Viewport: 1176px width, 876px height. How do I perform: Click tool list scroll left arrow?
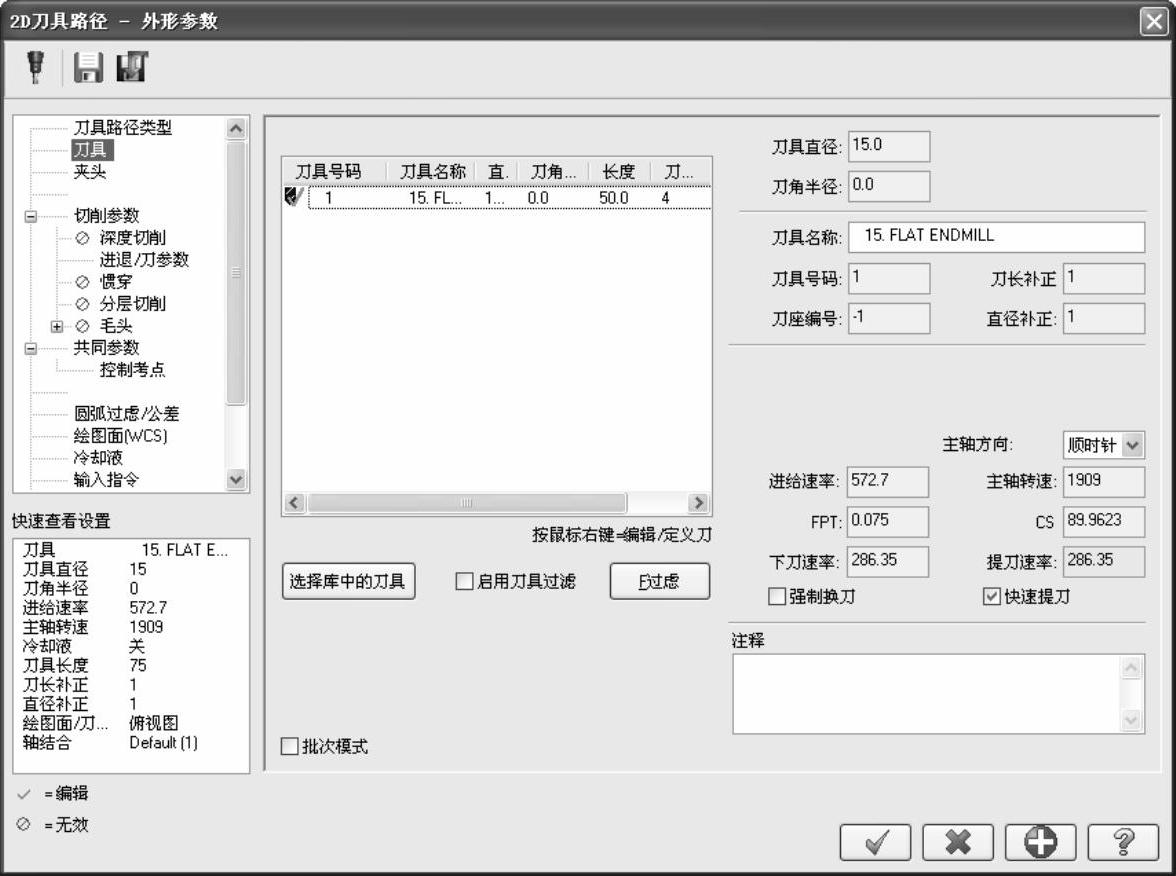[295, 502]
